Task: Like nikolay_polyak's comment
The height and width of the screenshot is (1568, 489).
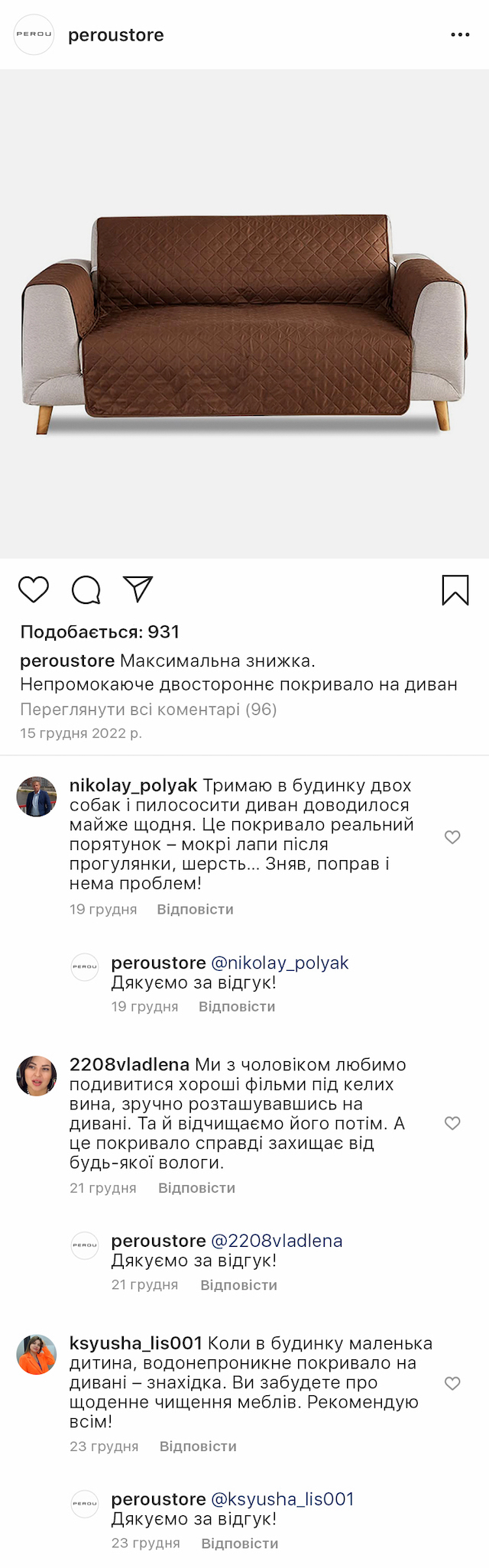Action: (x=452, y=837)
